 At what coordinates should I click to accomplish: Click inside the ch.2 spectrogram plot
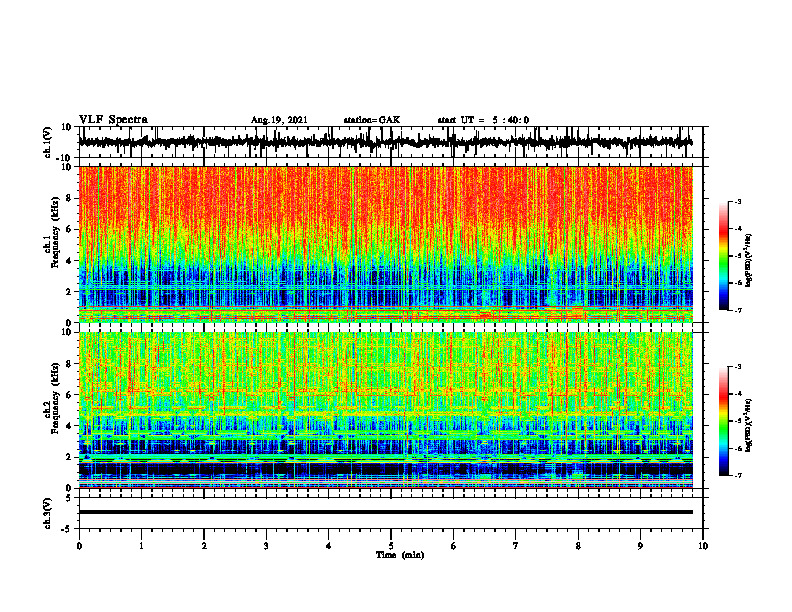pos(385,410)
